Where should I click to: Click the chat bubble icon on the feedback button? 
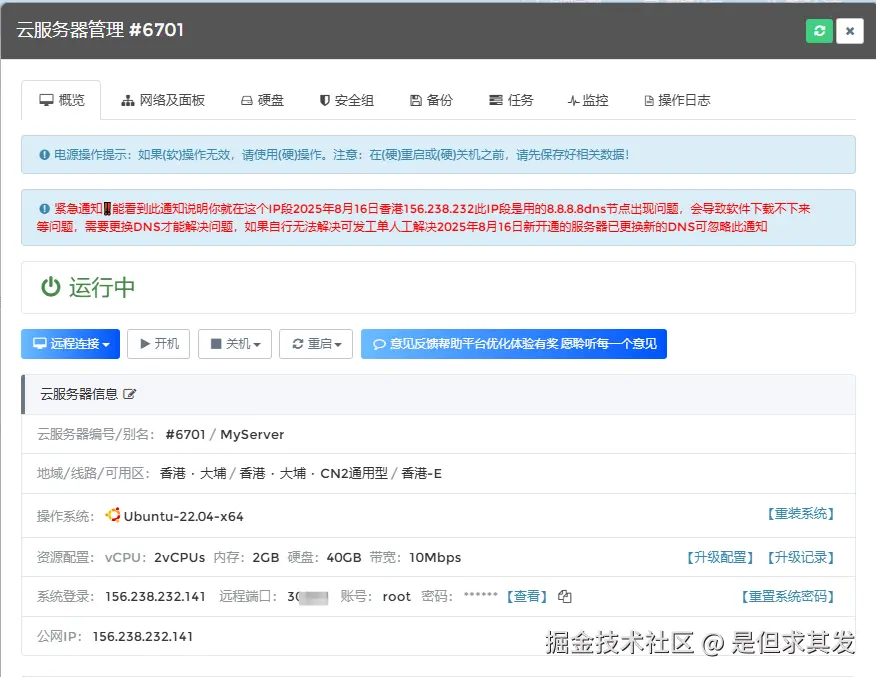[x=381, y=343]
